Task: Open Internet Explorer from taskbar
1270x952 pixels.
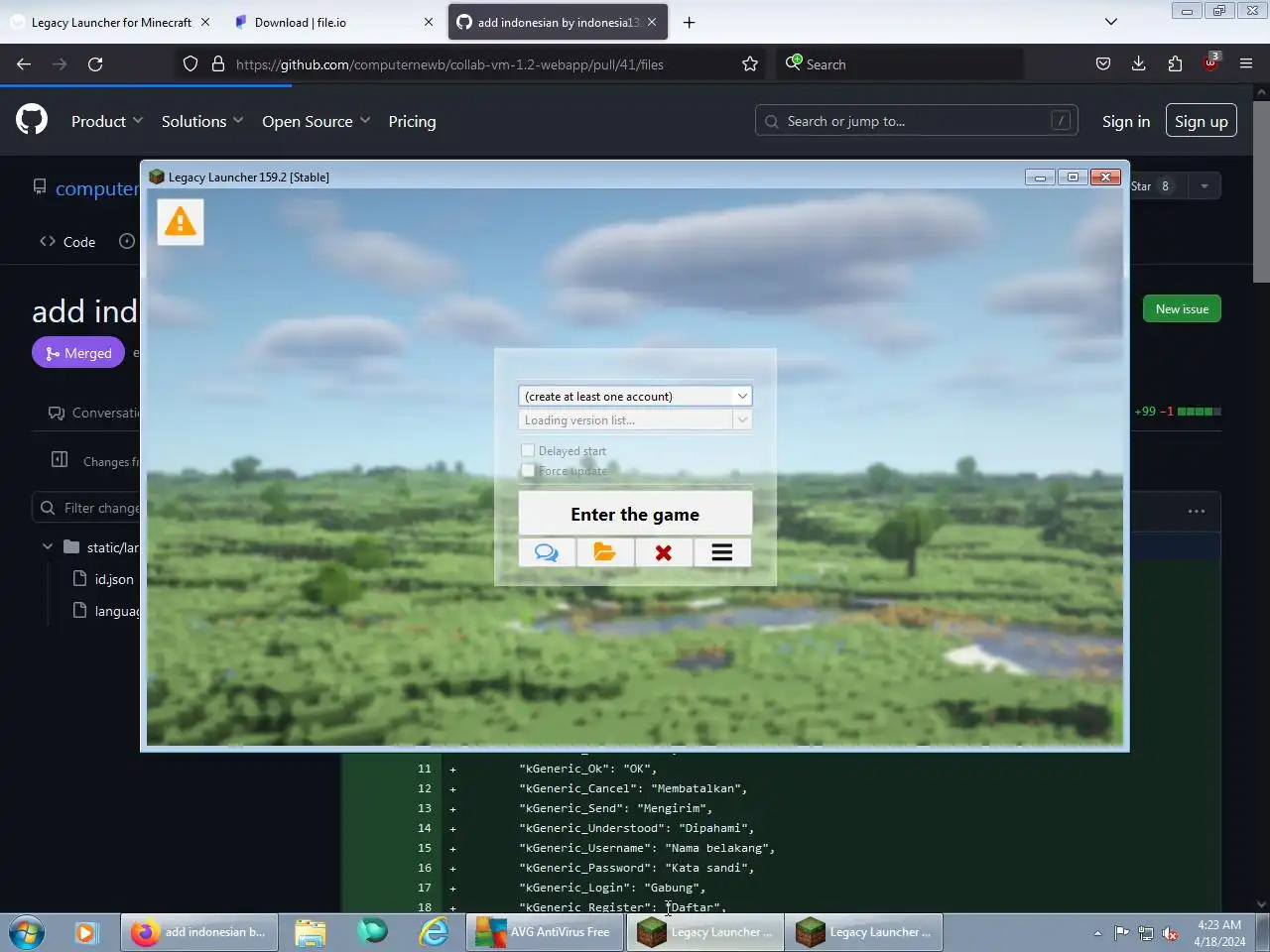Action: 434,932
